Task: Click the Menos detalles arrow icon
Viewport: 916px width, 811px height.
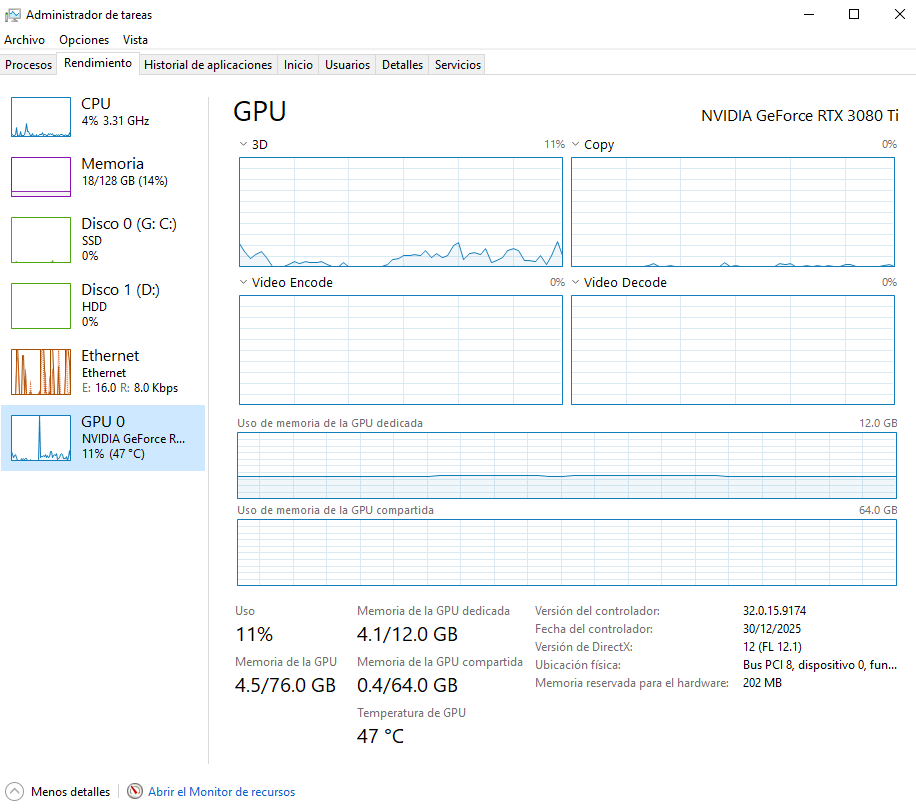Action: click(14, 791)
